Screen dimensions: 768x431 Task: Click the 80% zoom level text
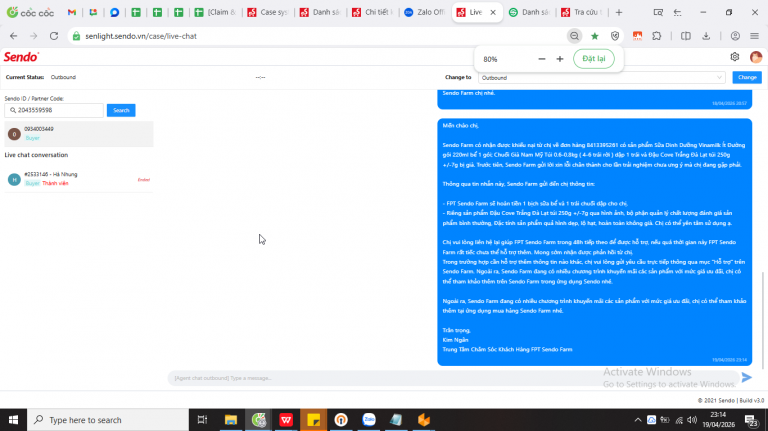(490, 59)
